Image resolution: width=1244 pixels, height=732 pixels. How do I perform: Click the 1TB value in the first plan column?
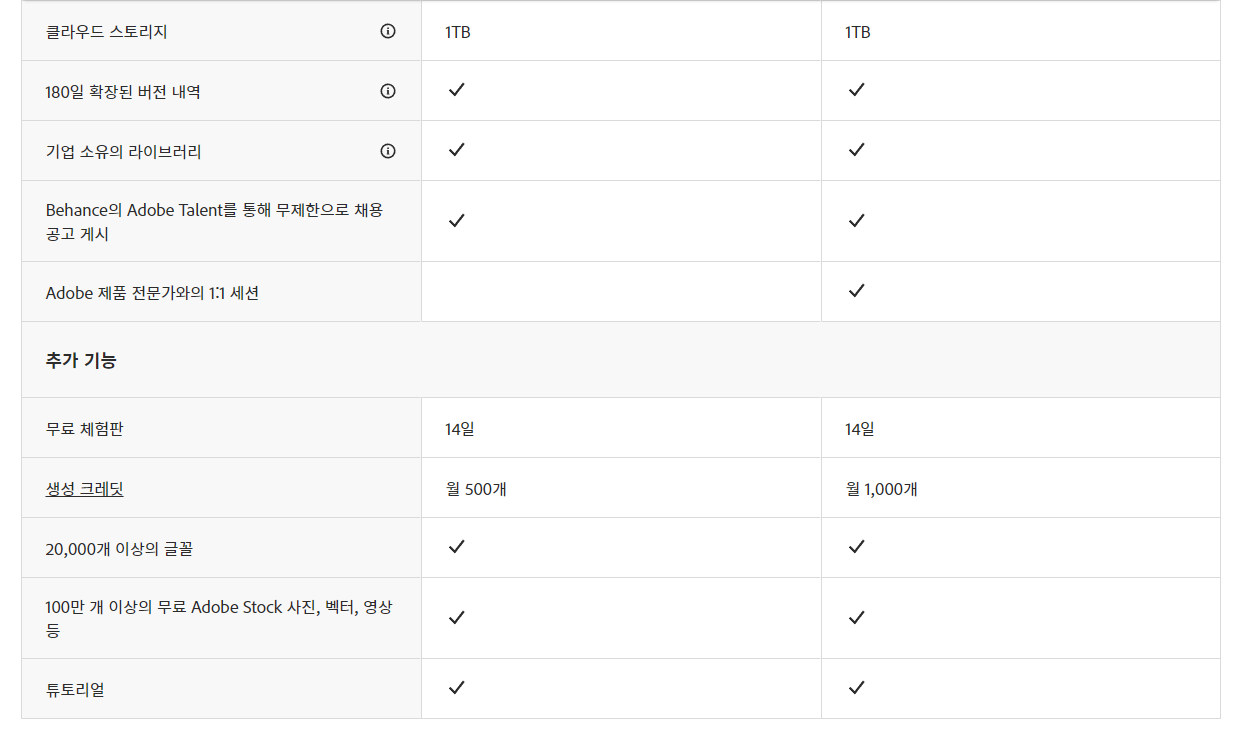pyautogui.click(x=458, y=31)
